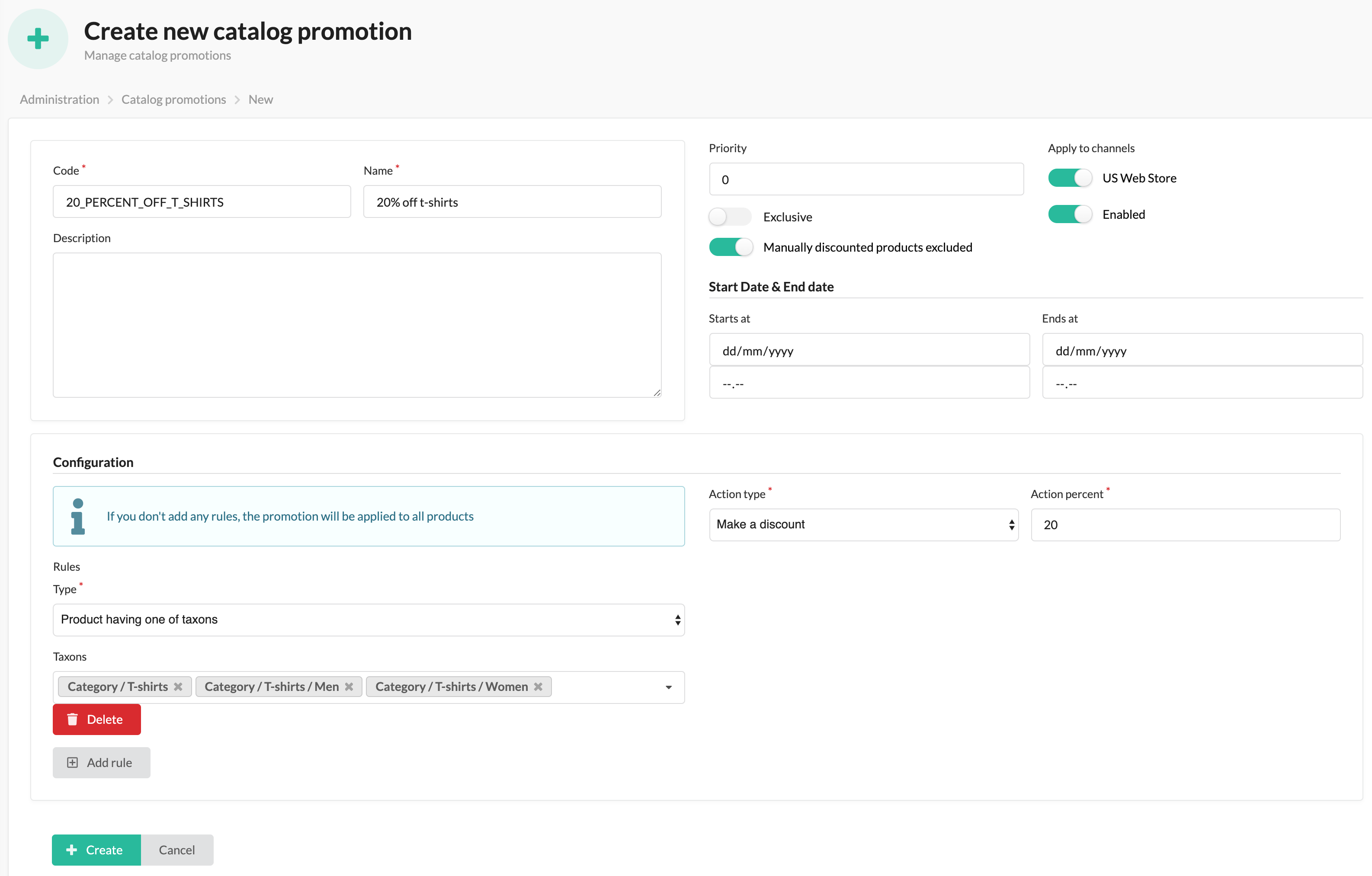
Task: Click the green plus icon in the header
Action: 38,39
